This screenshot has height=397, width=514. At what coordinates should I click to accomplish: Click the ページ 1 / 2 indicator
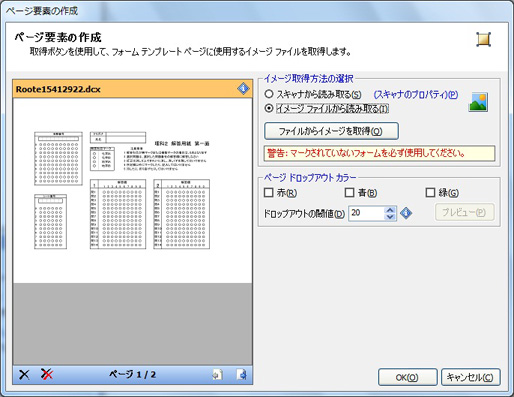132,375
